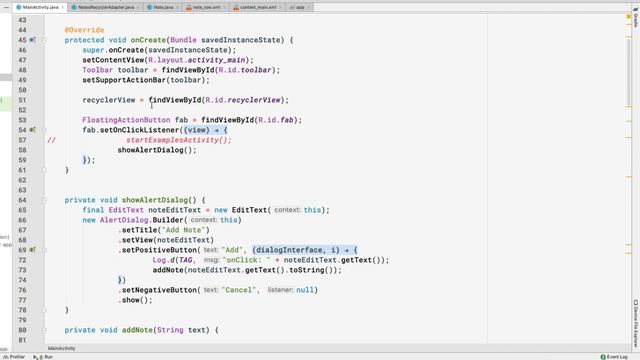Image resolution: width=640 pixels, height=360 pixels.
Task: Collapse the addNote method at line 80
Action: (x=44, y=330)
